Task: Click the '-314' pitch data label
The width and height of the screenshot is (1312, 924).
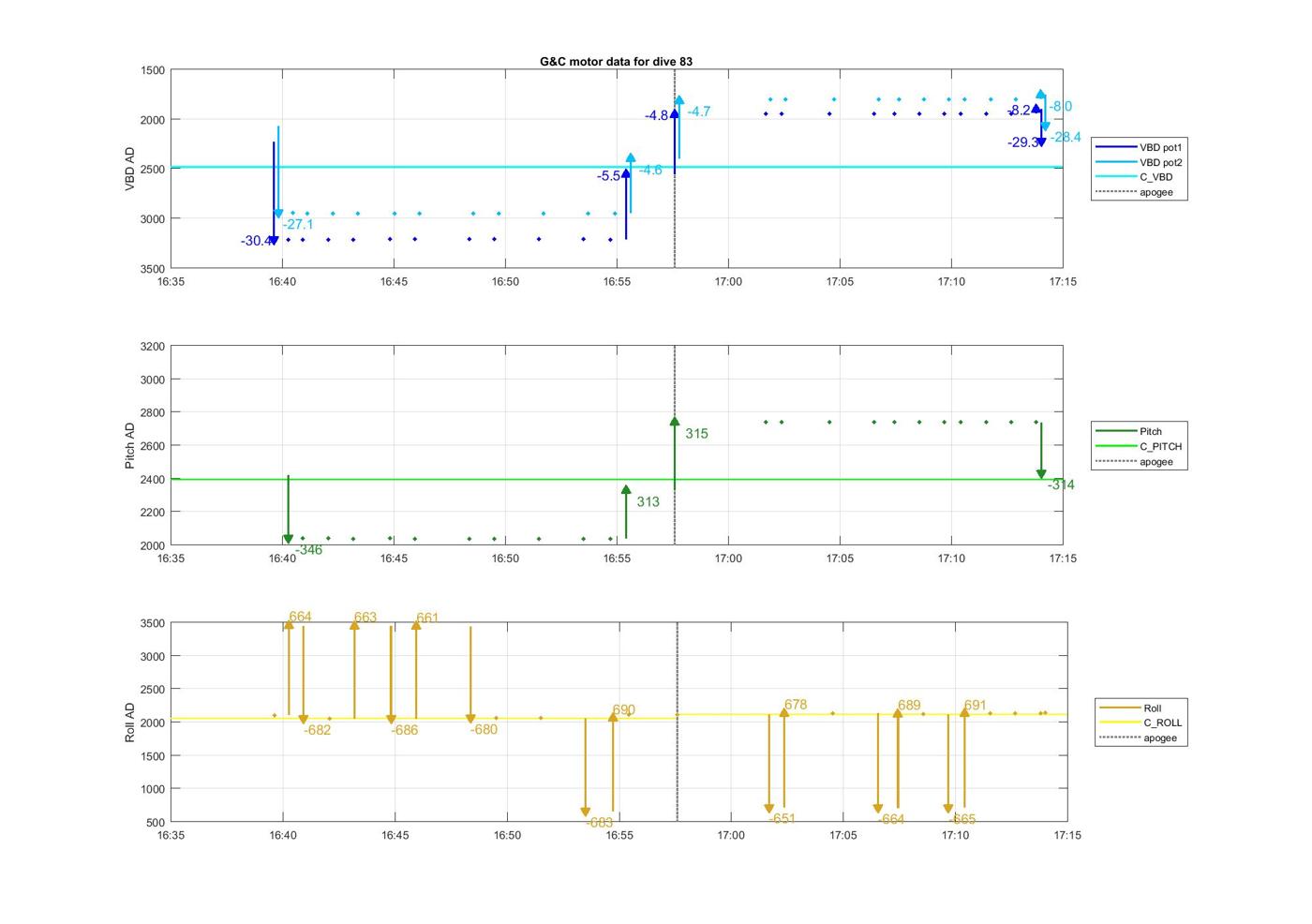Action: (x=1062, y=484)
